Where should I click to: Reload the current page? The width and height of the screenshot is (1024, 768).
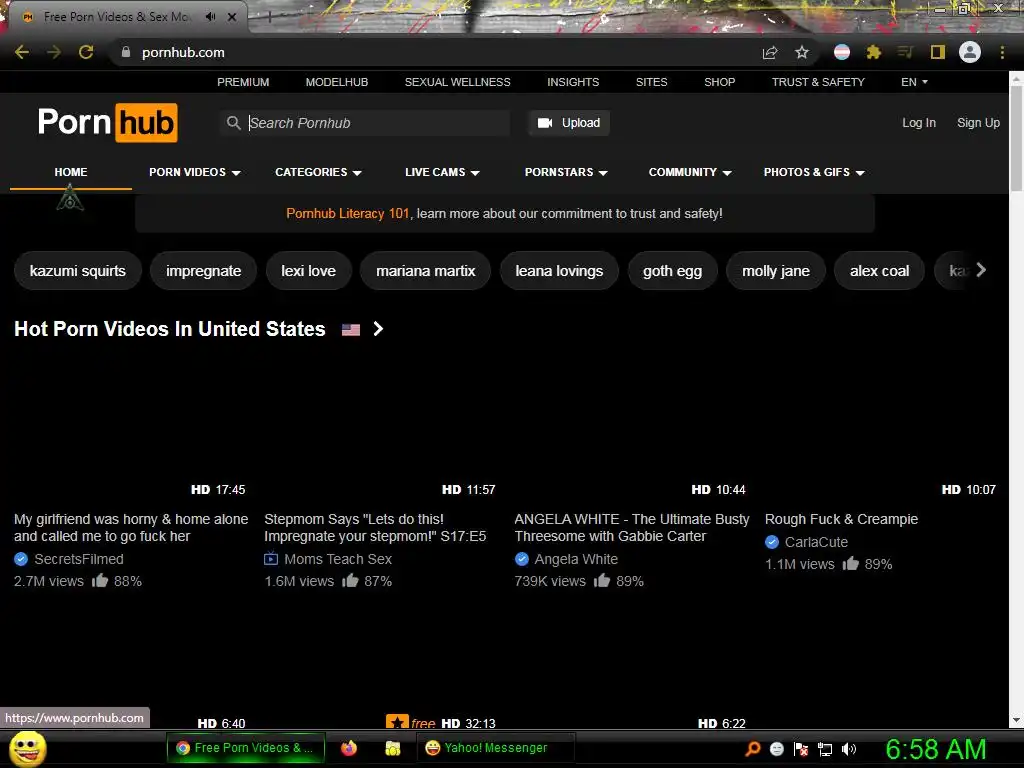pyautogui.click(x=86, y=52)
